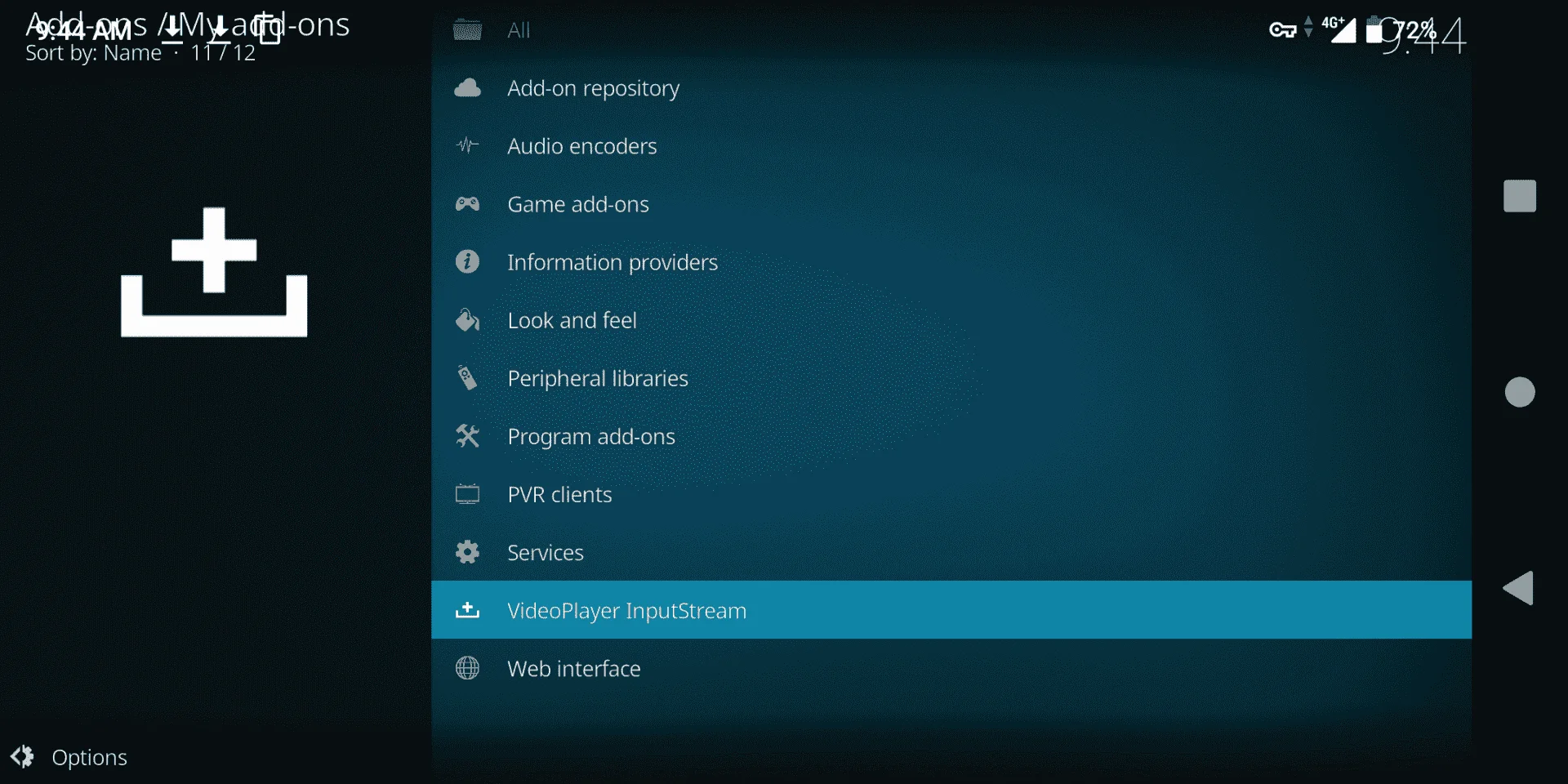This screenshot has height=784, width=1568.
Task: Click the large add-on install icon
Action: pos(214,272)
